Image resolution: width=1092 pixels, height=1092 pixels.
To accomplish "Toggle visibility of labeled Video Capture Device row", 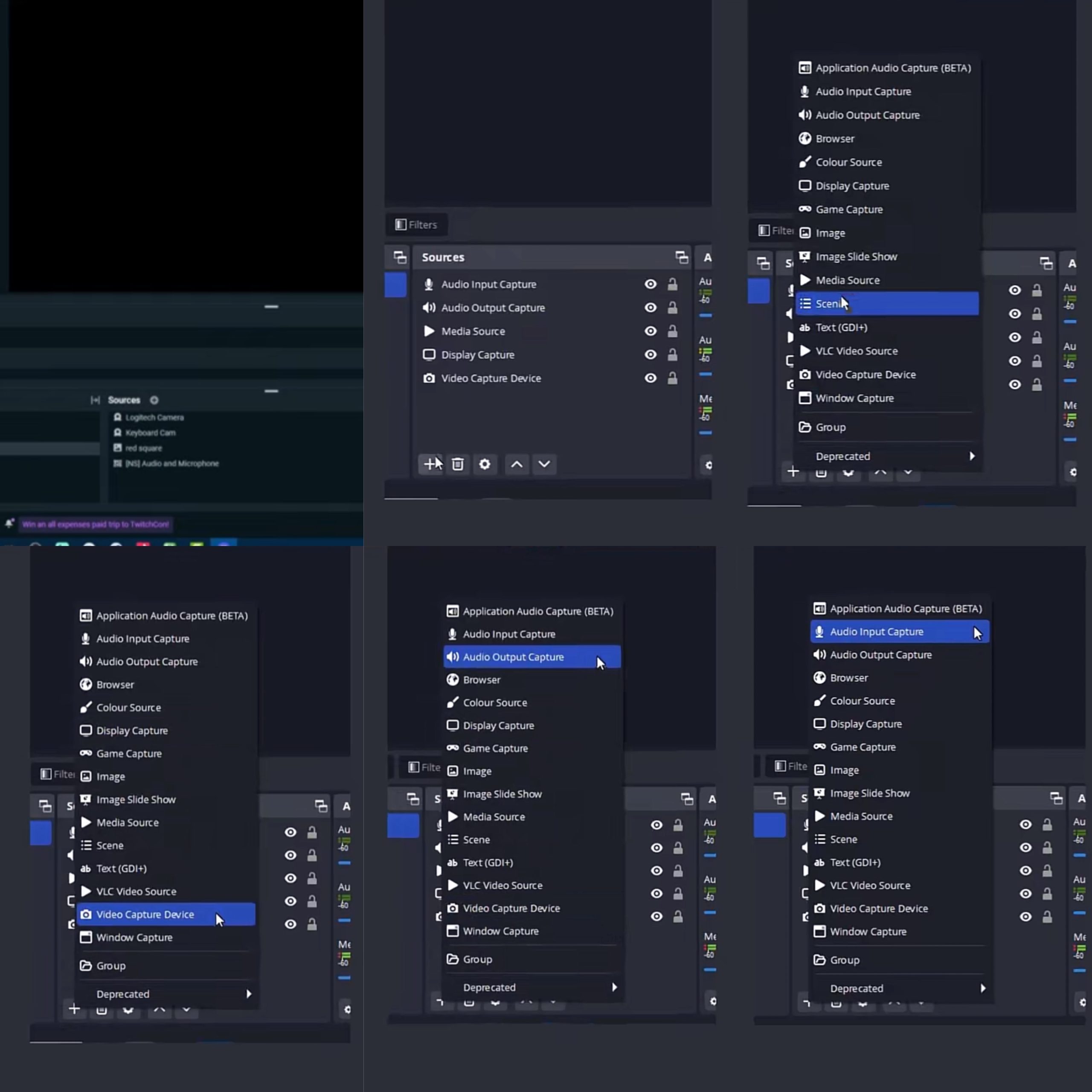I will [651, 378].
